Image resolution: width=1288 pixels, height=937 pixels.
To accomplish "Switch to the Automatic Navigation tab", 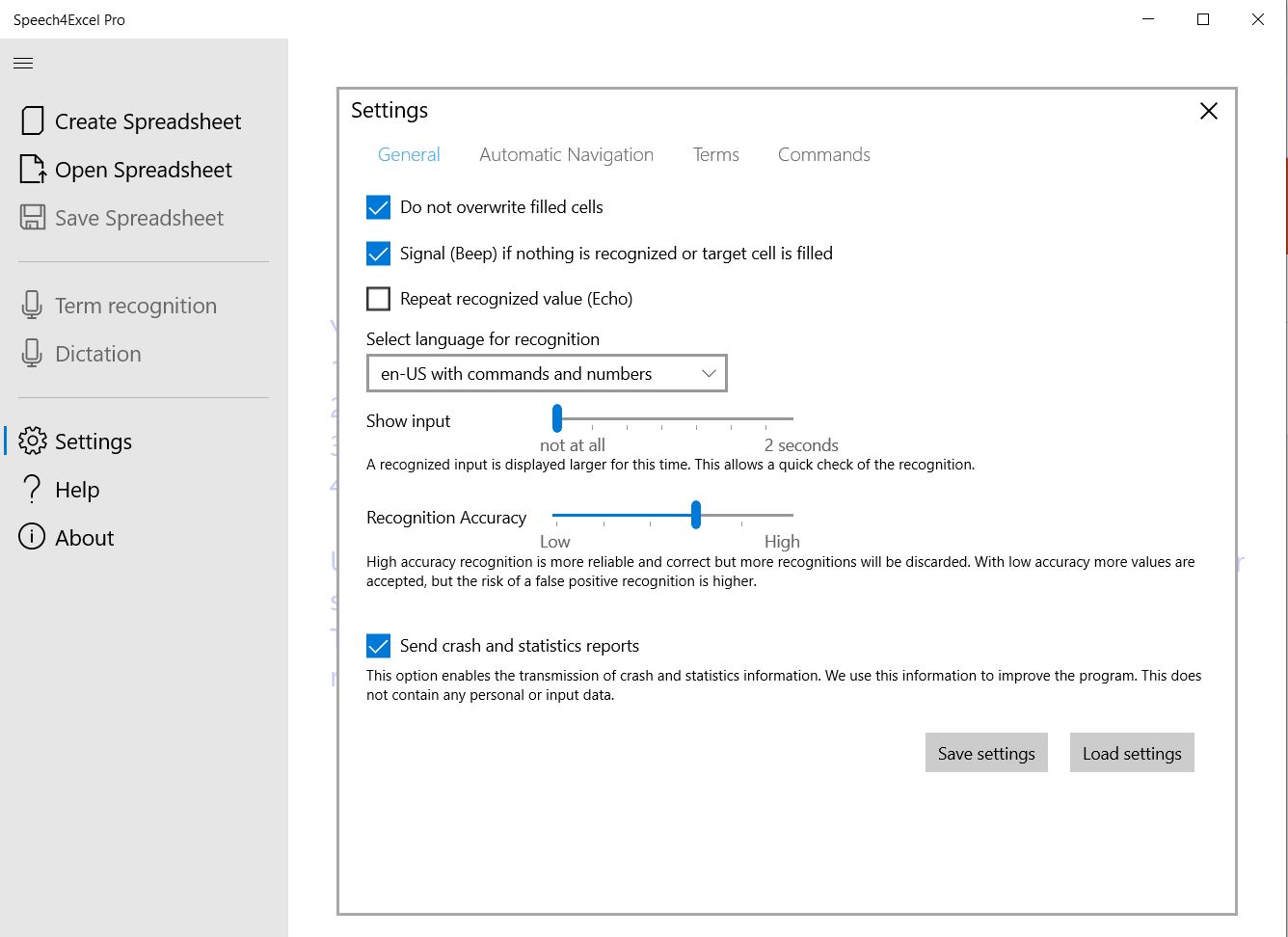I will click(566, 155).
